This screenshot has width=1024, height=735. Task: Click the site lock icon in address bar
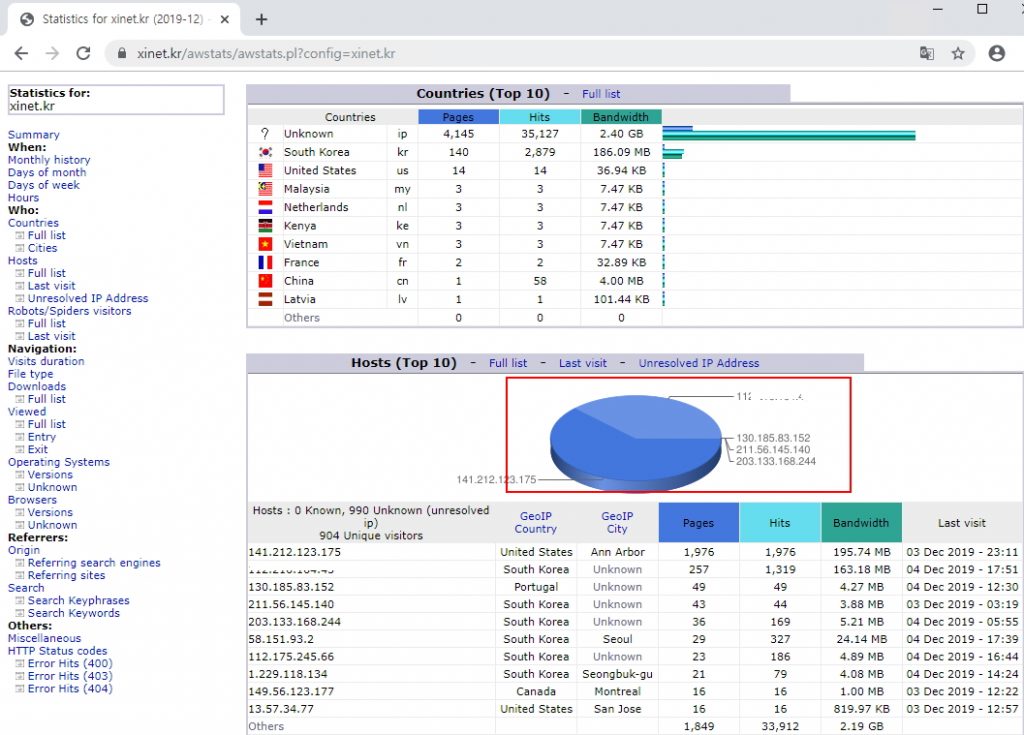click(123, 54)
